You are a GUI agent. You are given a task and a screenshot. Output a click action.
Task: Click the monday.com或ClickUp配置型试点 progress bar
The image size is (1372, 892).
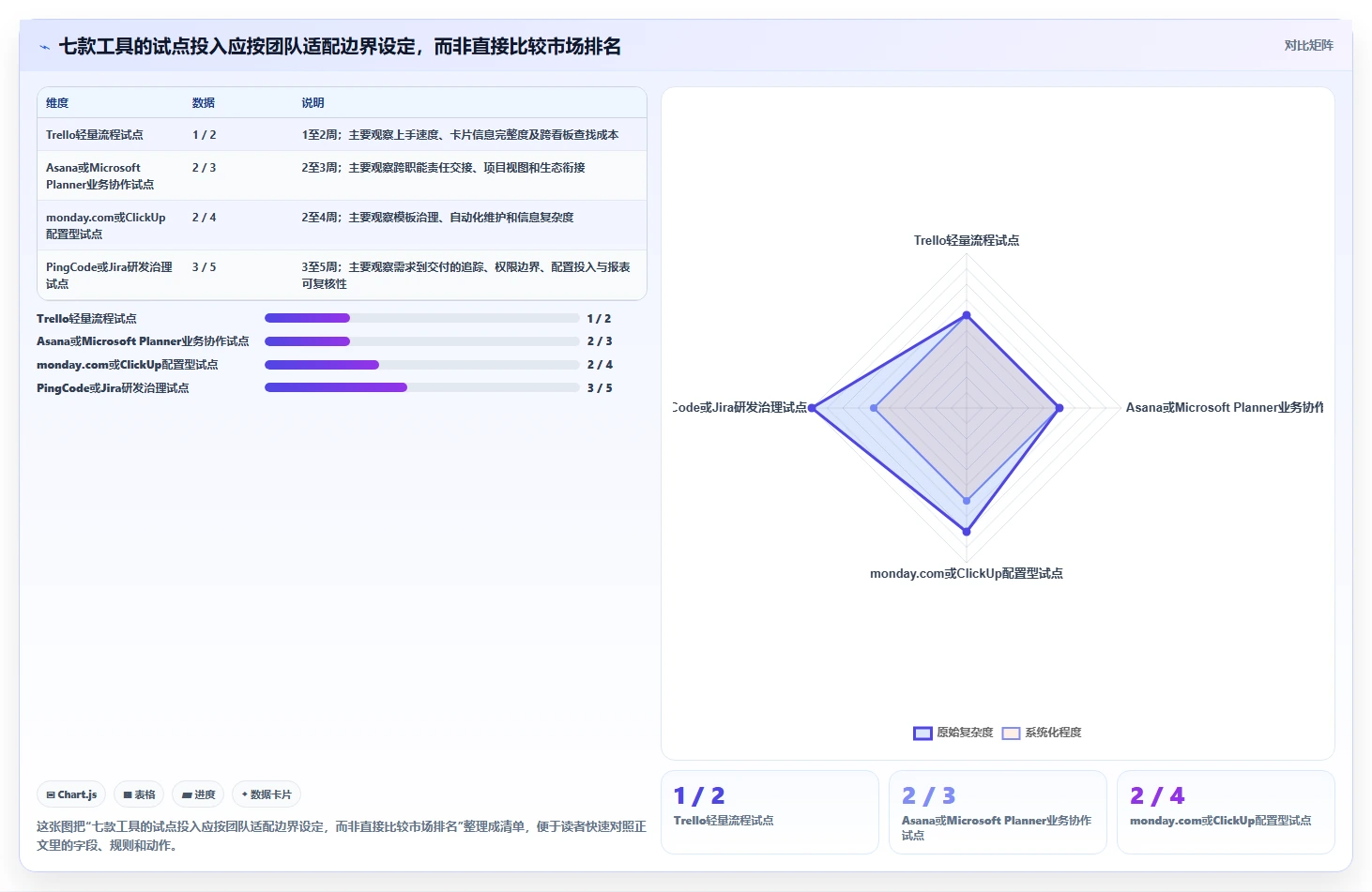click(421, 365)
